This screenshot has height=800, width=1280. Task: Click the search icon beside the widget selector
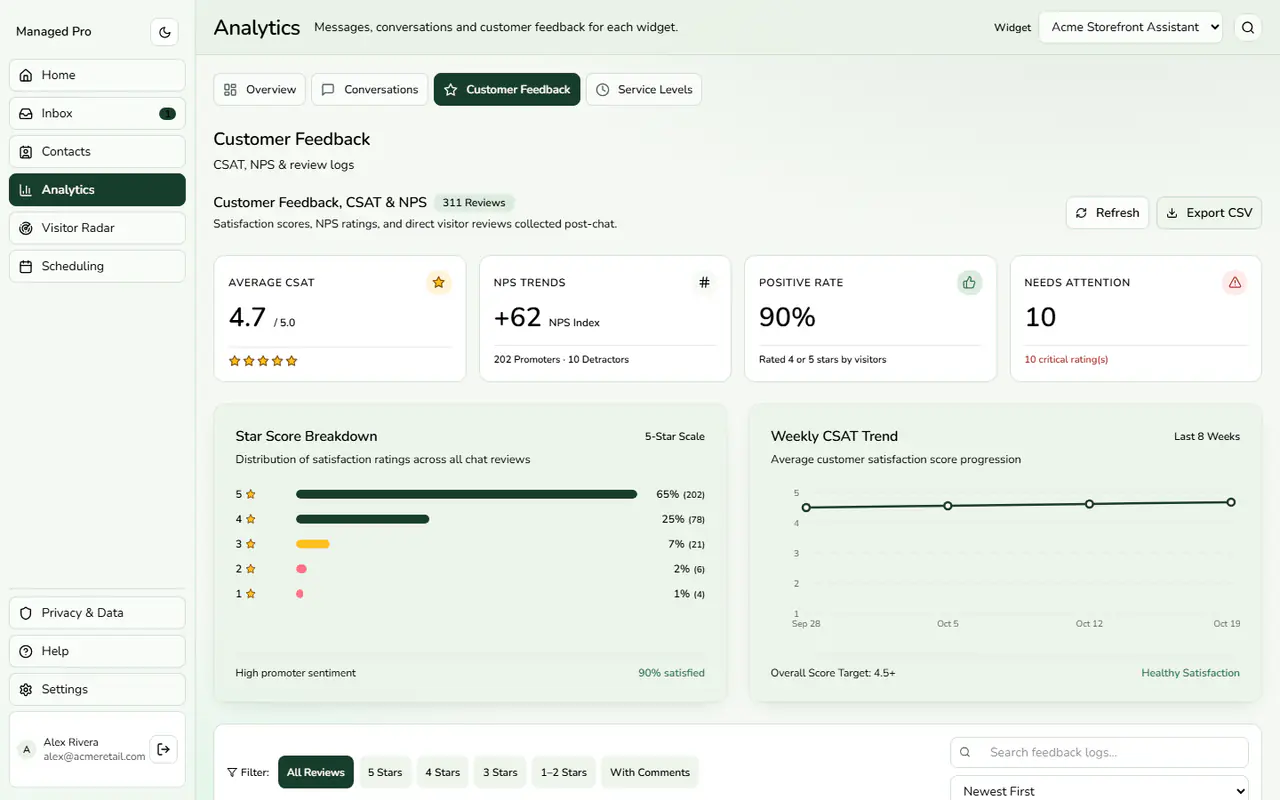coord(1248,28)
